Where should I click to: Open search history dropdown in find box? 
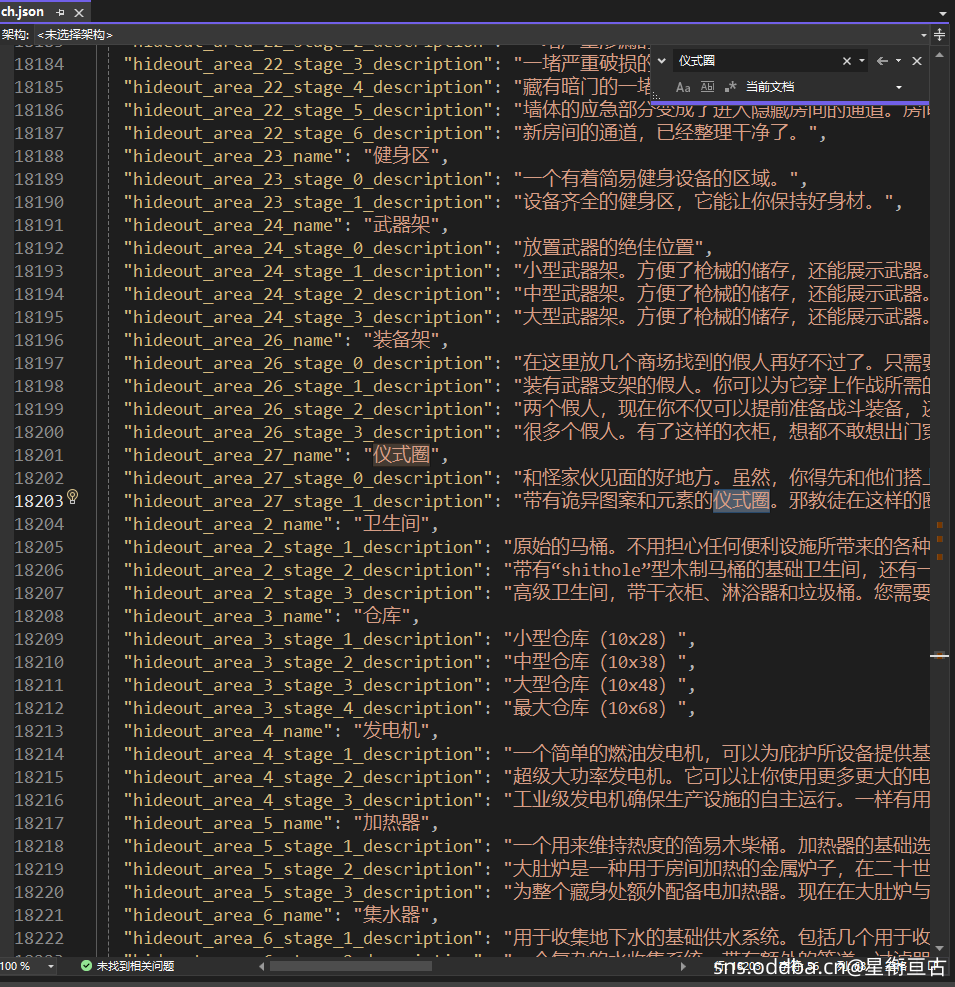tap(862, 61)
